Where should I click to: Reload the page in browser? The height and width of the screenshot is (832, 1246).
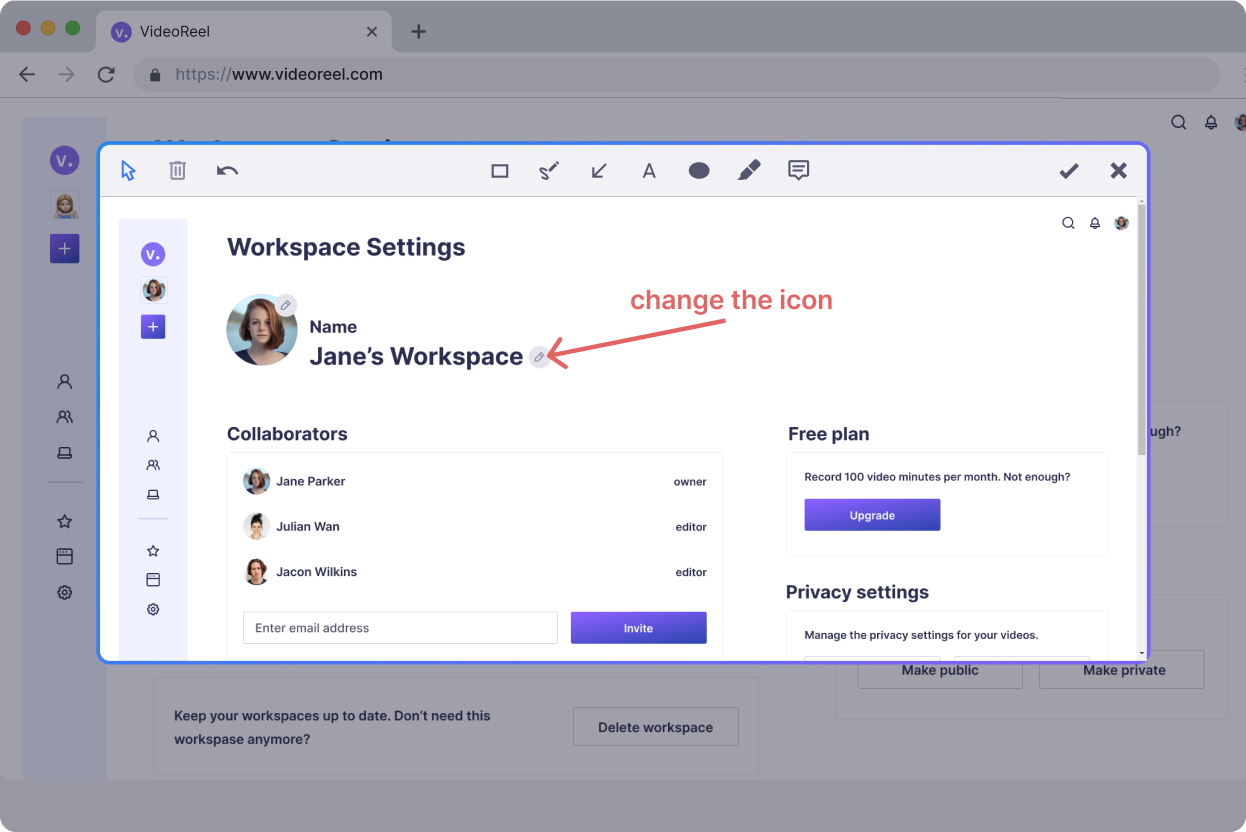coord(106,74)
